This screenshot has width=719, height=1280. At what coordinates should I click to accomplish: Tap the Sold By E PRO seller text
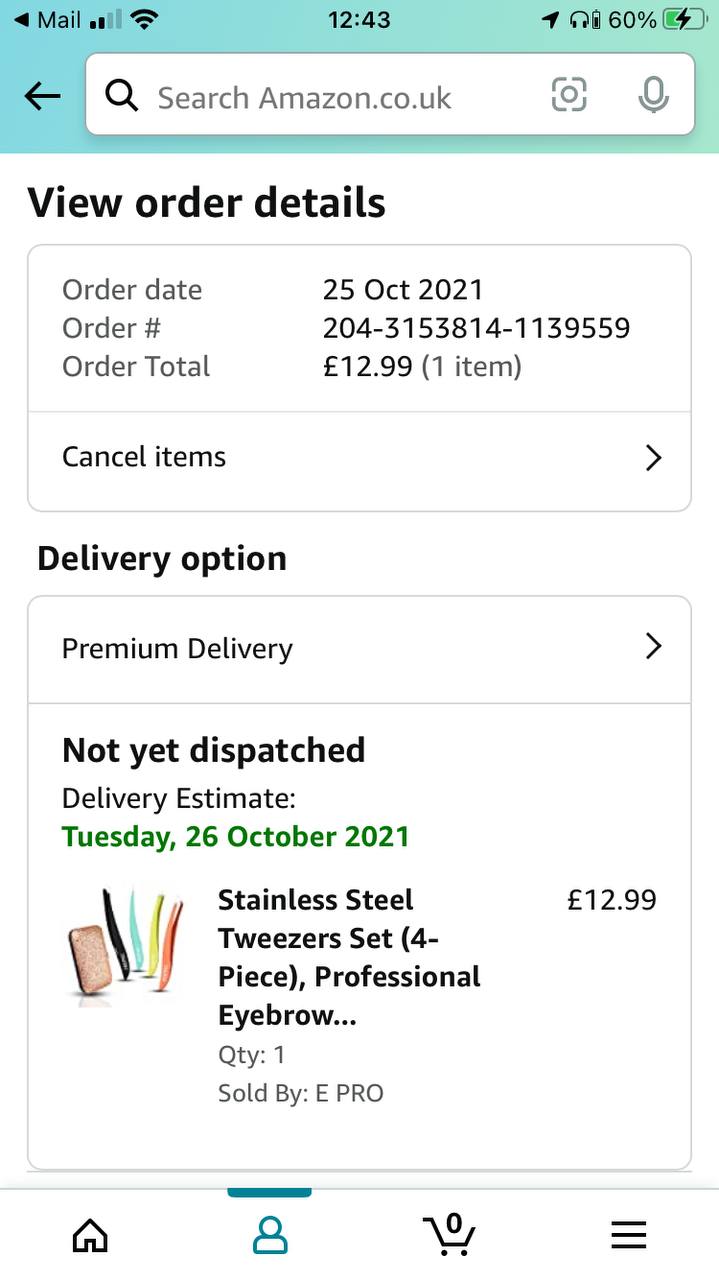point(300,1093)
